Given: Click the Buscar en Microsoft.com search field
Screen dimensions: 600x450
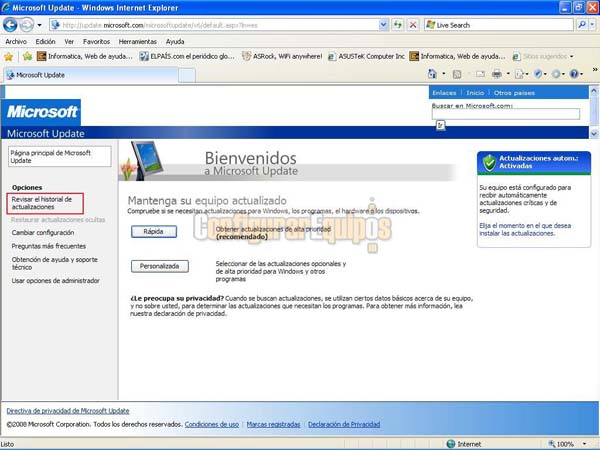Looking at the screenshot, I should point(506,114).
